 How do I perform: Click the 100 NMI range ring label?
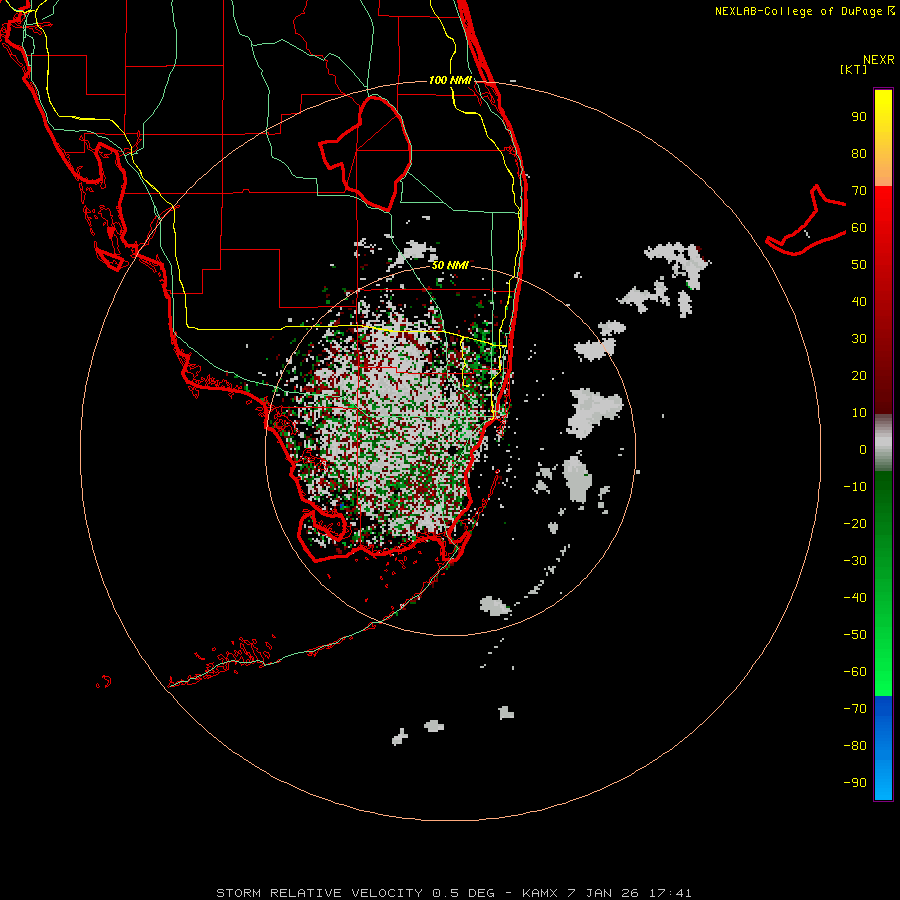tap(450, 80)
